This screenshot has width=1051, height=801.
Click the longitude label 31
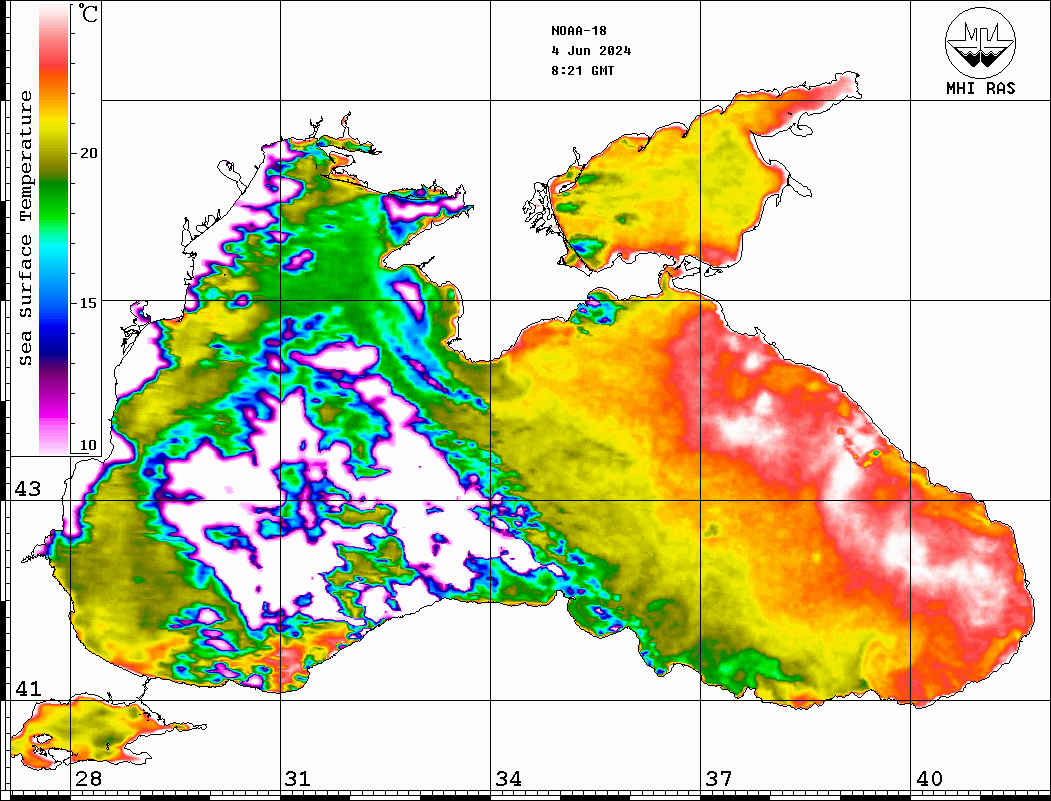point(298,779)
